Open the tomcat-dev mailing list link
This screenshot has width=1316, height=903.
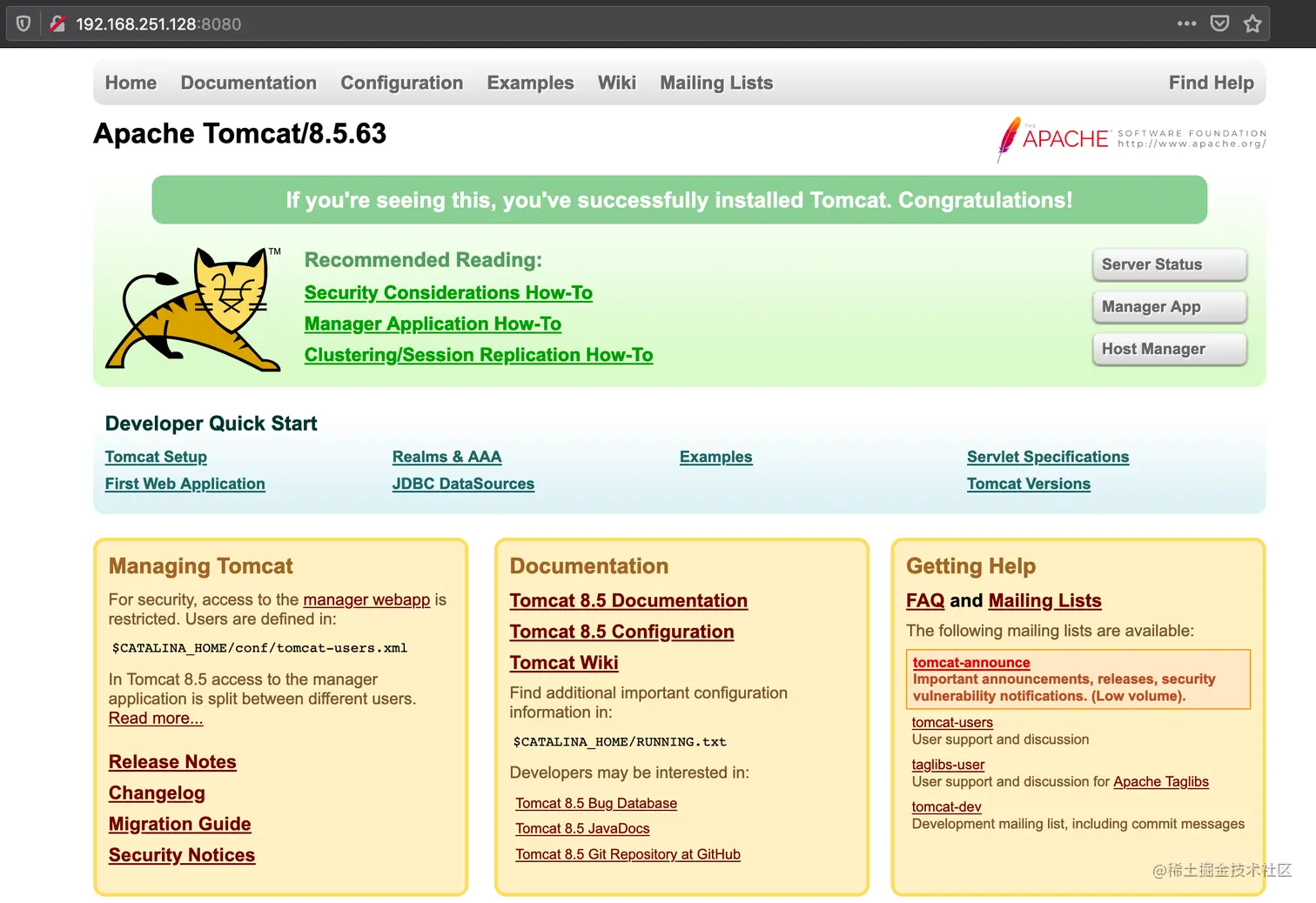[946, 807]
